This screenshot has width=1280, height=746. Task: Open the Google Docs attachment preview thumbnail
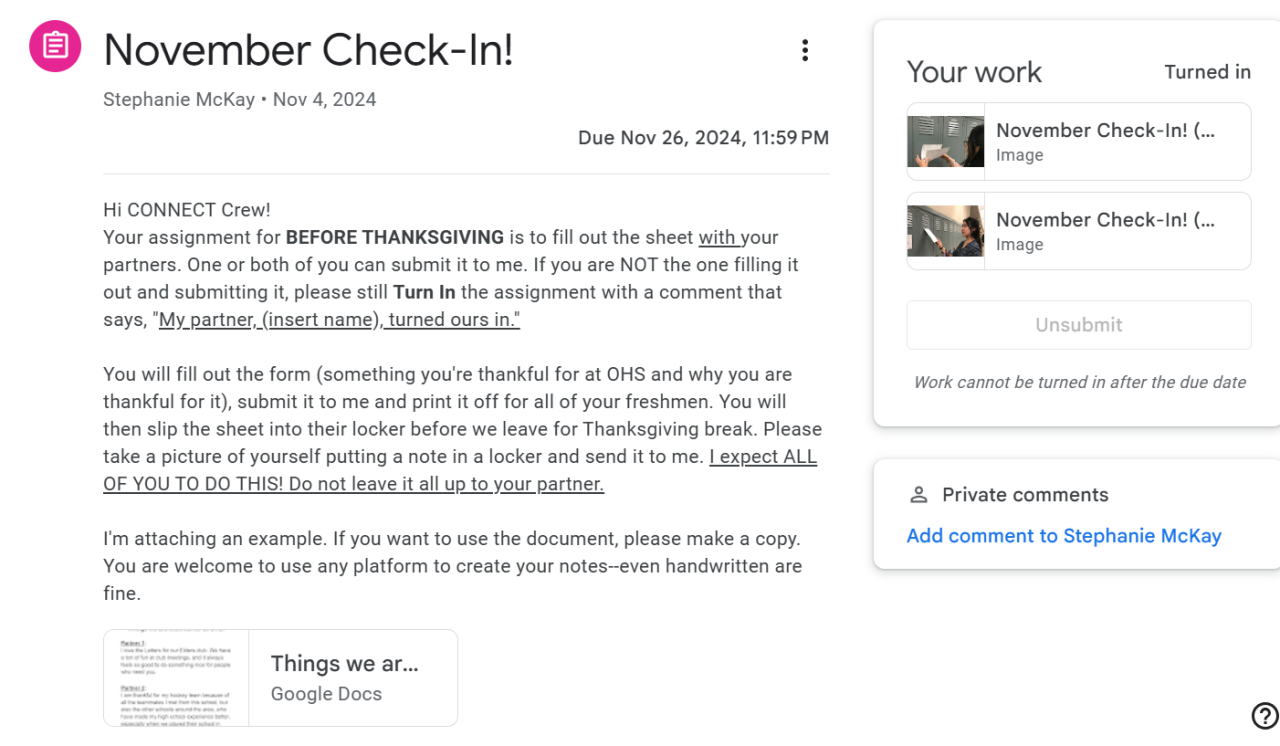[x=176, y=678]
